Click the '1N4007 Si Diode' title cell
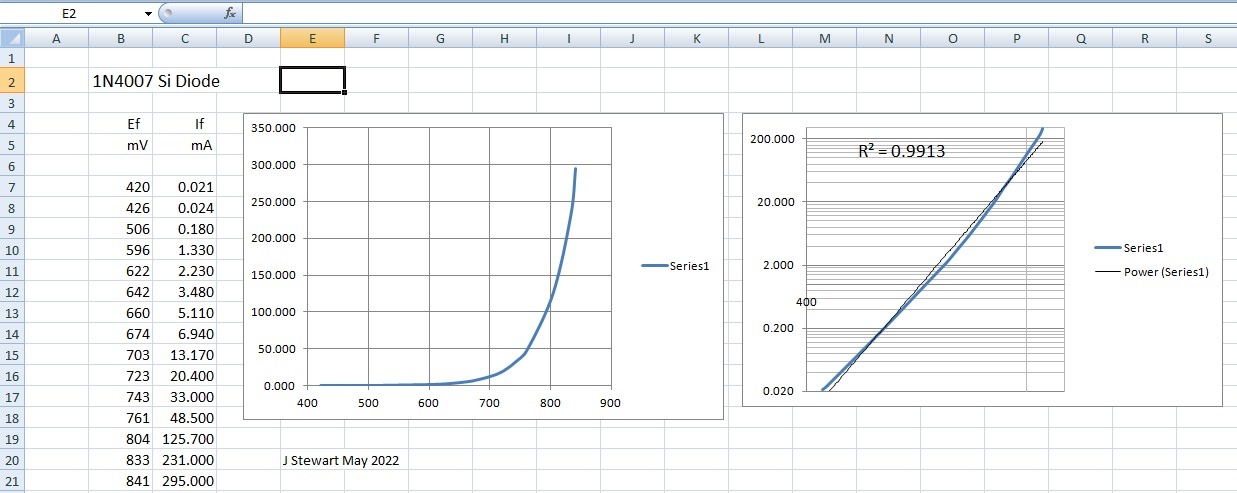Viewport: 1237px width, 493px height. click(155, 82)
